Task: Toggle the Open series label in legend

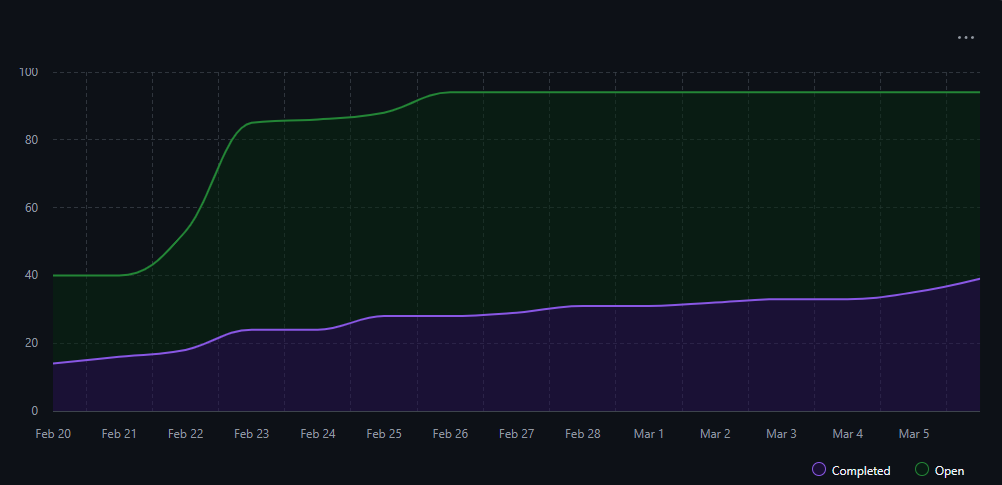Action: (949, 471)
